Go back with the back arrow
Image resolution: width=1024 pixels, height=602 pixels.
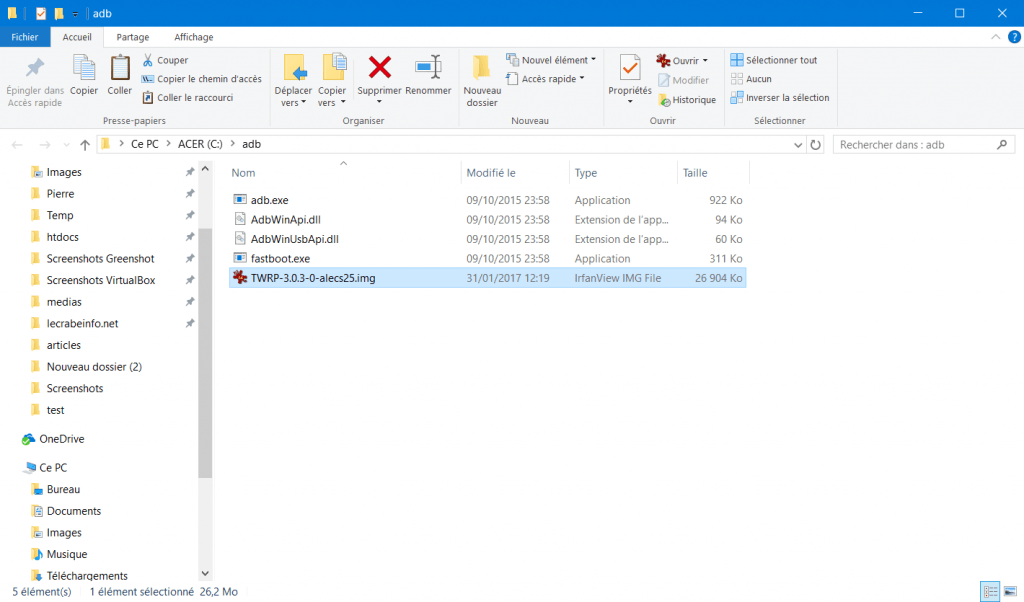point(18,145)
